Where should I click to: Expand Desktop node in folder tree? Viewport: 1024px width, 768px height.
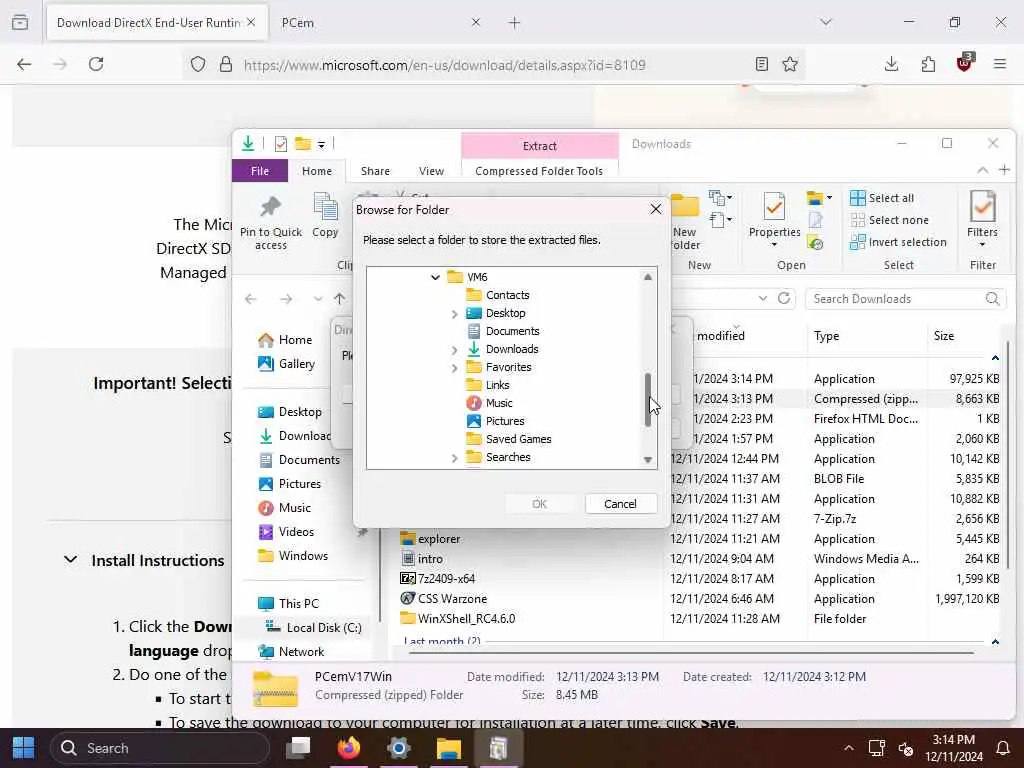pos(455,313)
